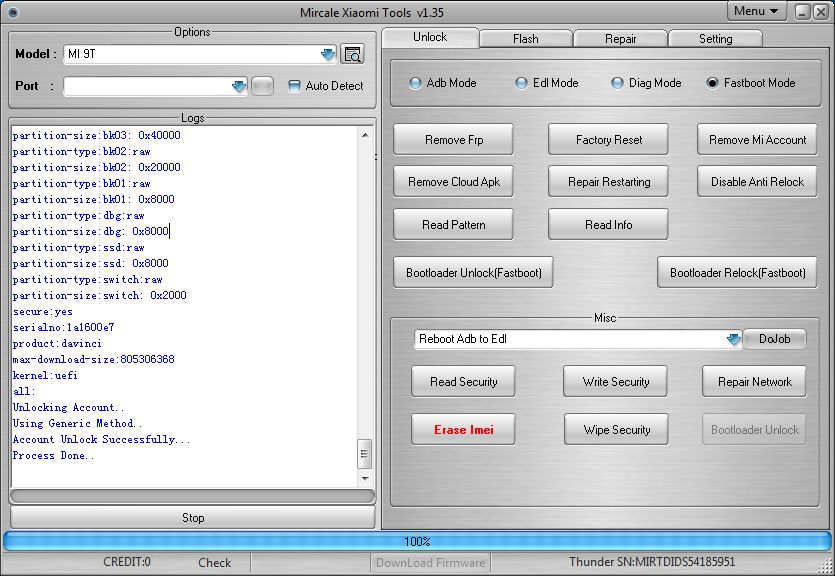Click Thunder SN text in status bar
The image size is (835, 576).
(x=652, y=562)
